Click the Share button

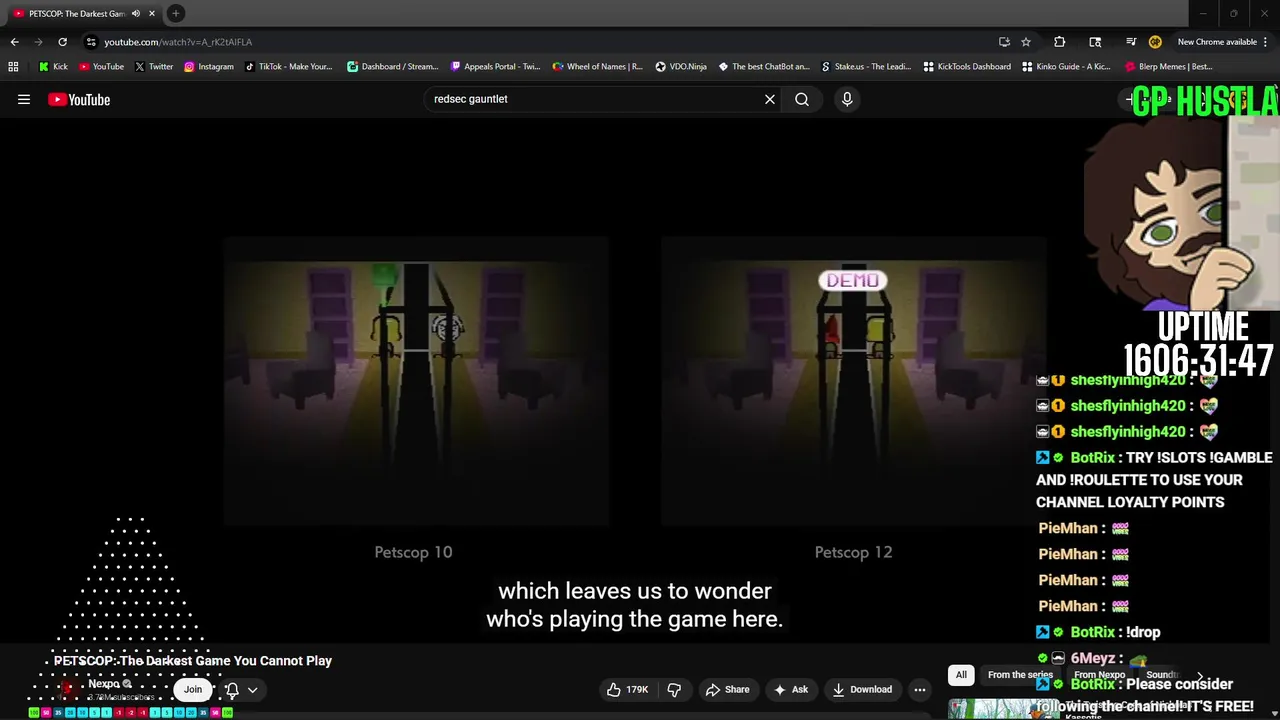tap(727, 689)
